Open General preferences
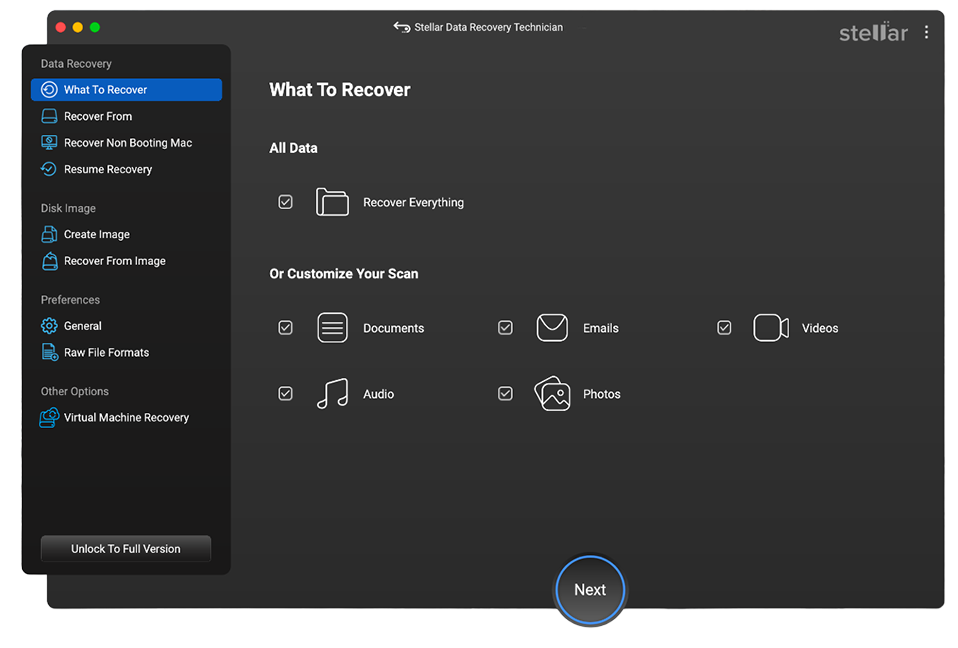Image resolution: width=958 pixels, height=648 pixels. point(126,326)
